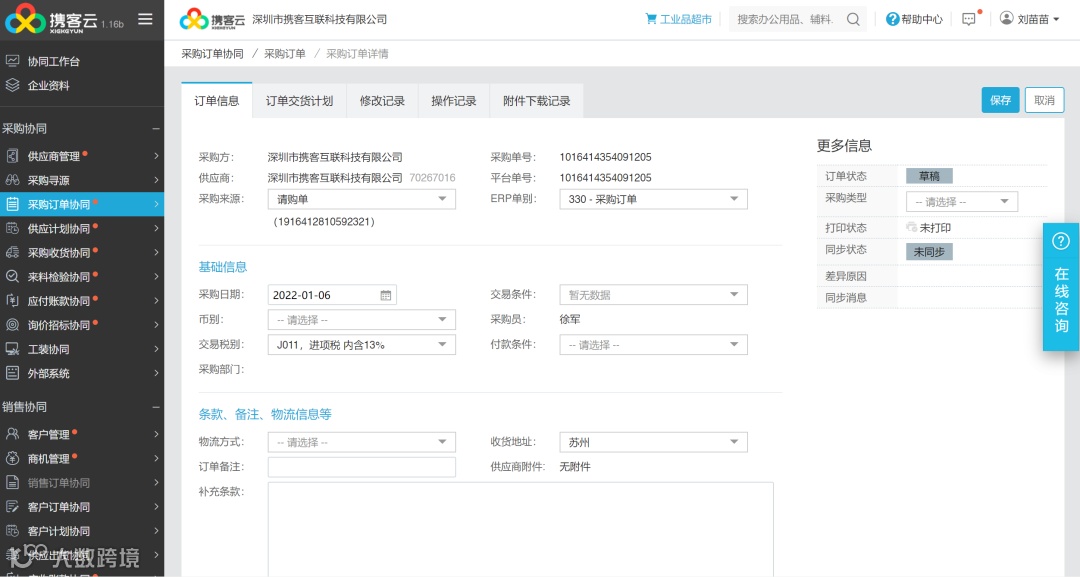
Task: Switch to the 附件下载记录 tab
Action: pyautogui.click(x=537, y=101)
